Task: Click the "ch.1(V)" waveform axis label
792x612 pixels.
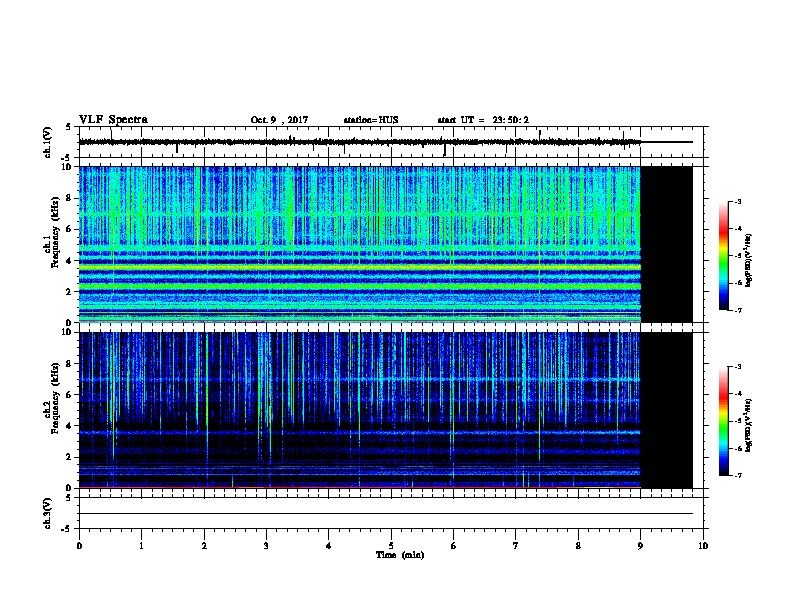Action: [47, 142]
